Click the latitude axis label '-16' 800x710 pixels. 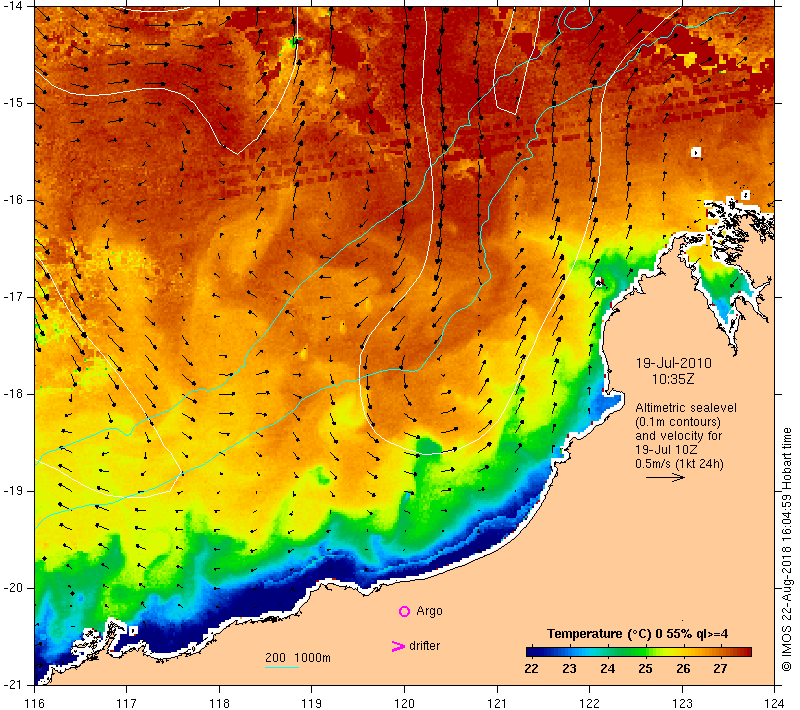[13, 200]
